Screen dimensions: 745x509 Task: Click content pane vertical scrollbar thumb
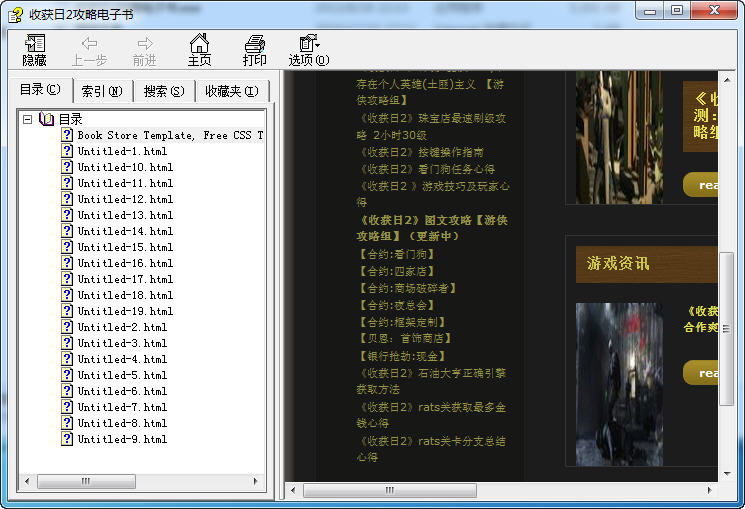(726, 328)
